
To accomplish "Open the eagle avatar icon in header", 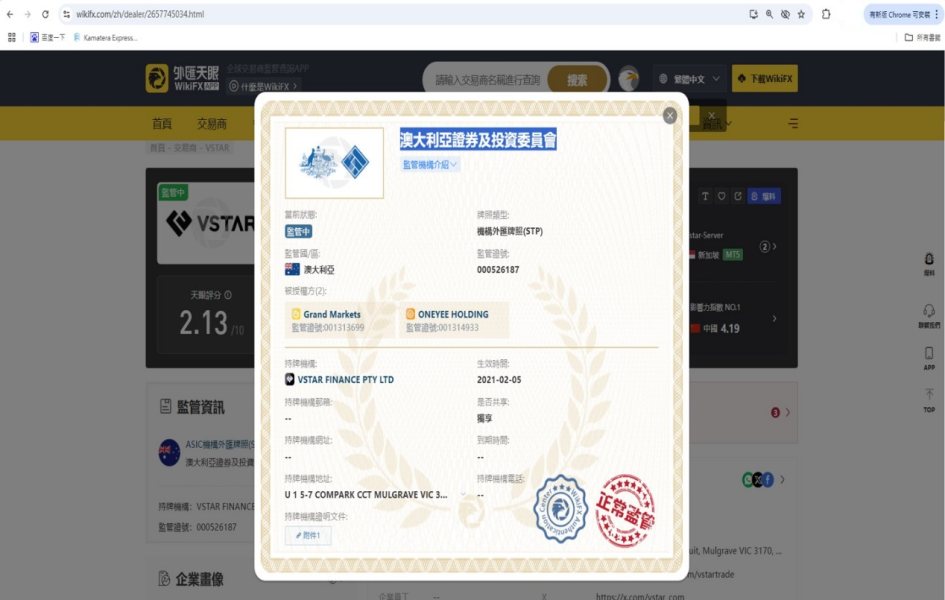I will coord(628,79).
